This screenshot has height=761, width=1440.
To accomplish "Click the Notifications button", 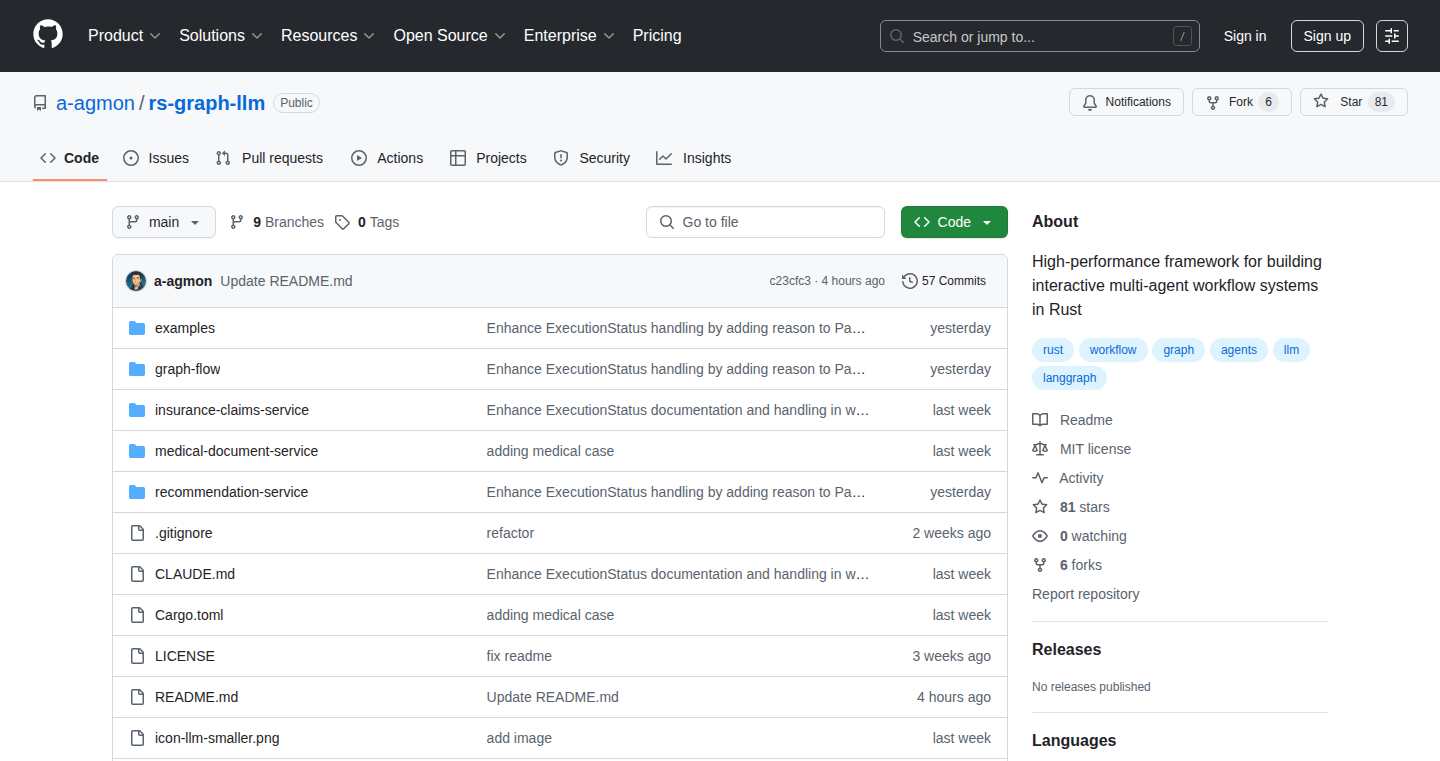I will [1126, 102].
